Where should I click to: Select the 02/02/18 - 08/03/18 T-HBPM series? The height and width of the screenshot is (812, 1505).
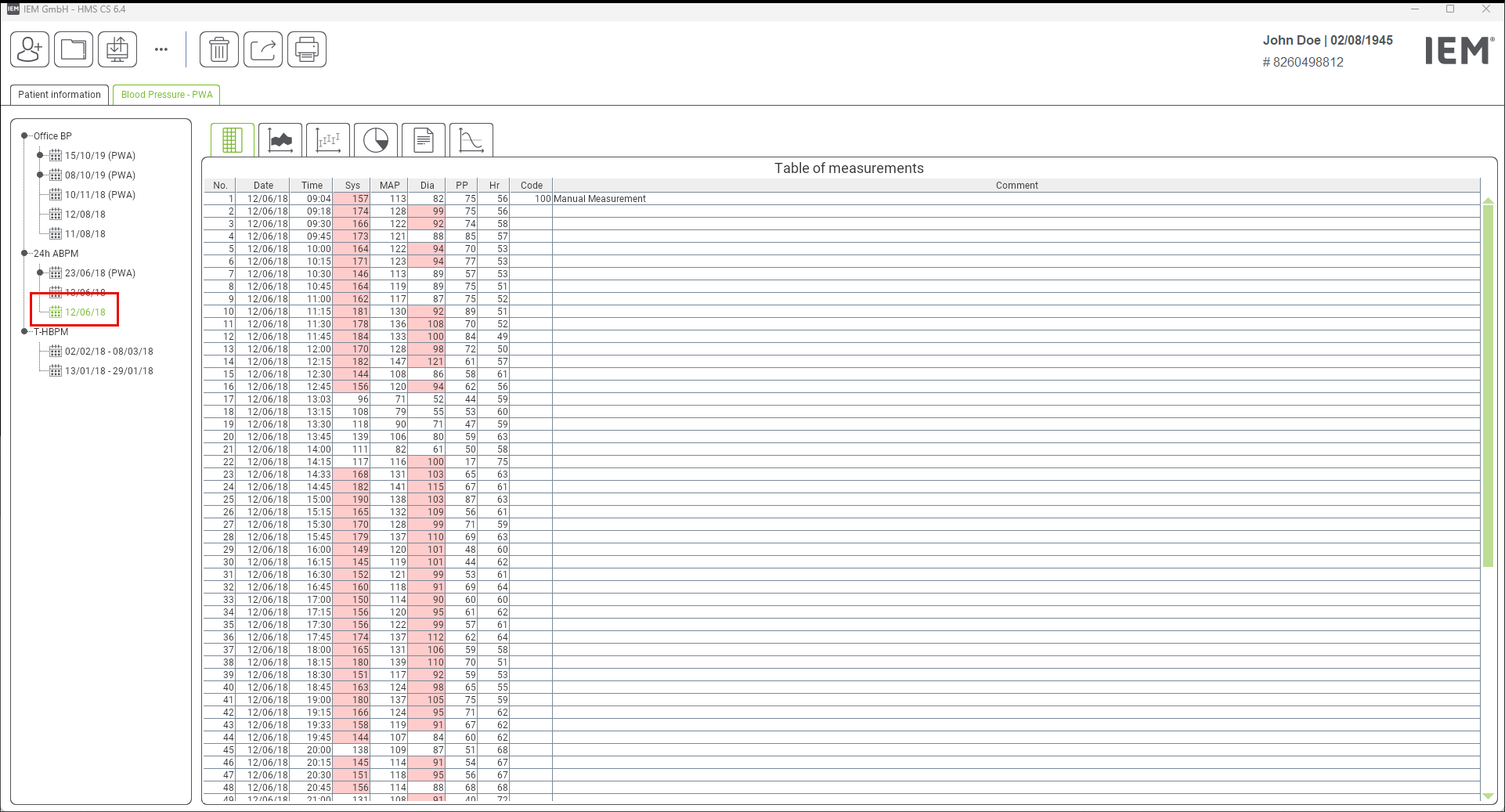(109, 352)
